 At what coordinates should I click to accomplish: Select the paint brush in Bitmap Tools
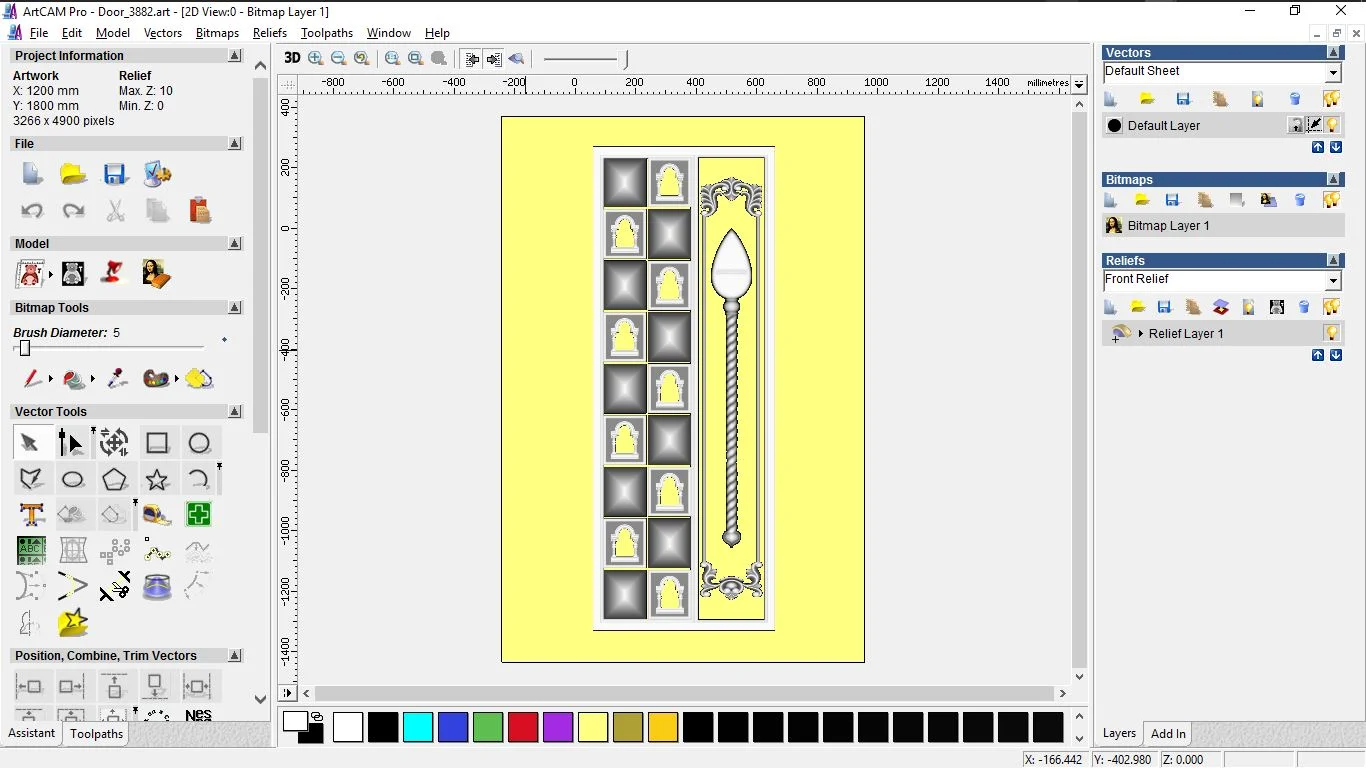[x=32, y=379]
